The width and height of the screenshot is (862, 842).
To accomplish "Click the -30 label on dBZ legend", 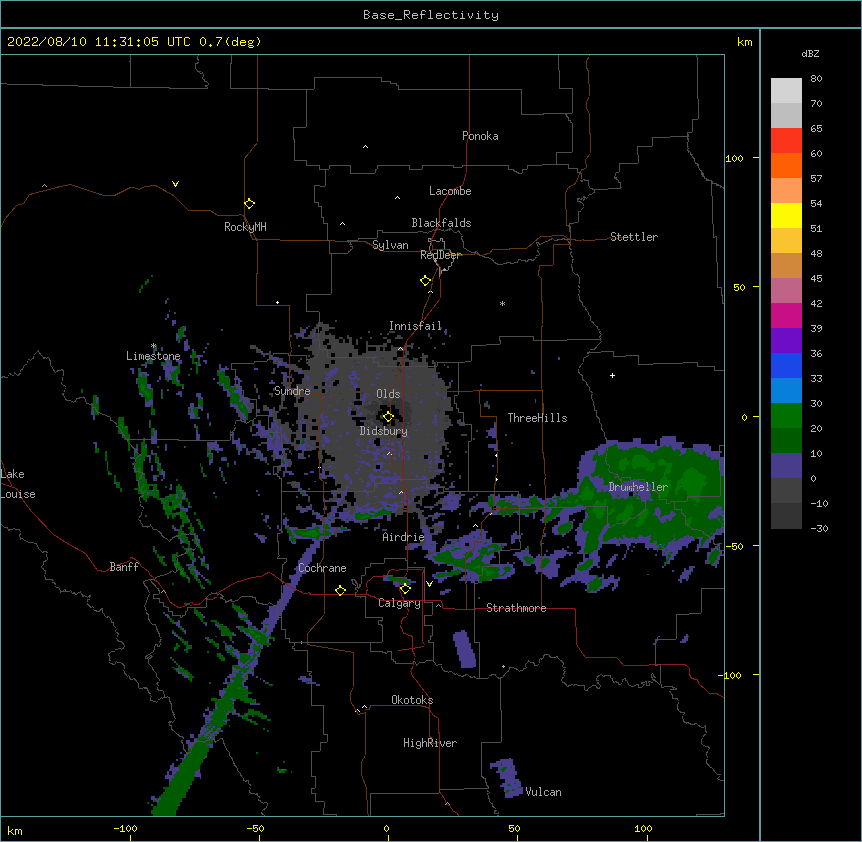I will pyautogui.click(x=819, y=529).
